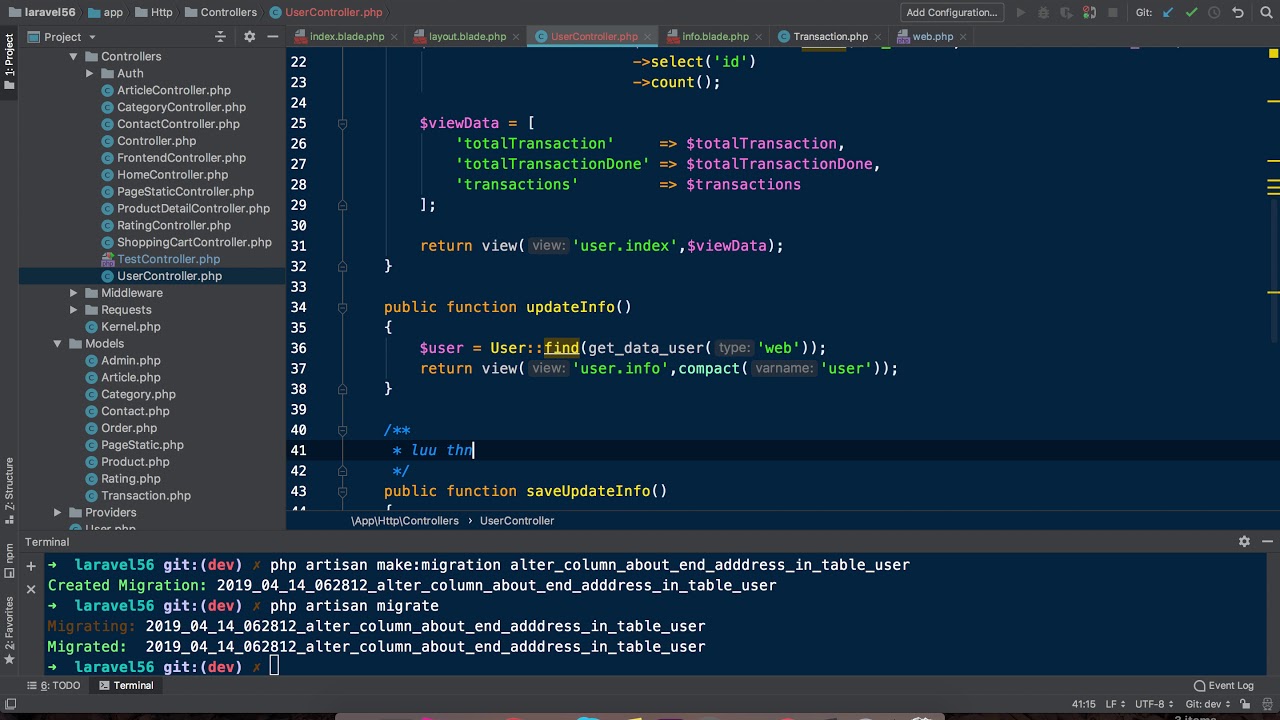Fold the doc comment at line 40
This screenshot has width=1280, height=720.
(342, 430)
